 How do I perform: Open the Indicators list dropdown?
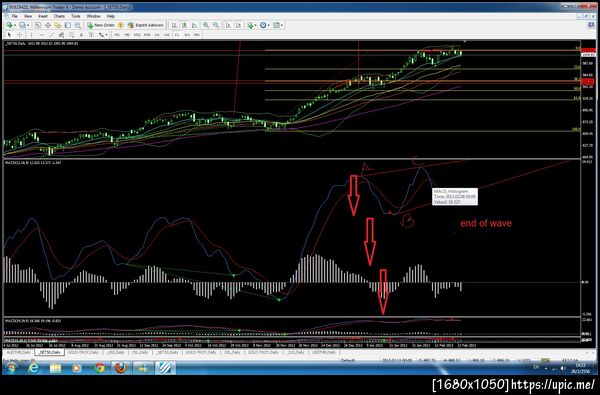[251, 25]
